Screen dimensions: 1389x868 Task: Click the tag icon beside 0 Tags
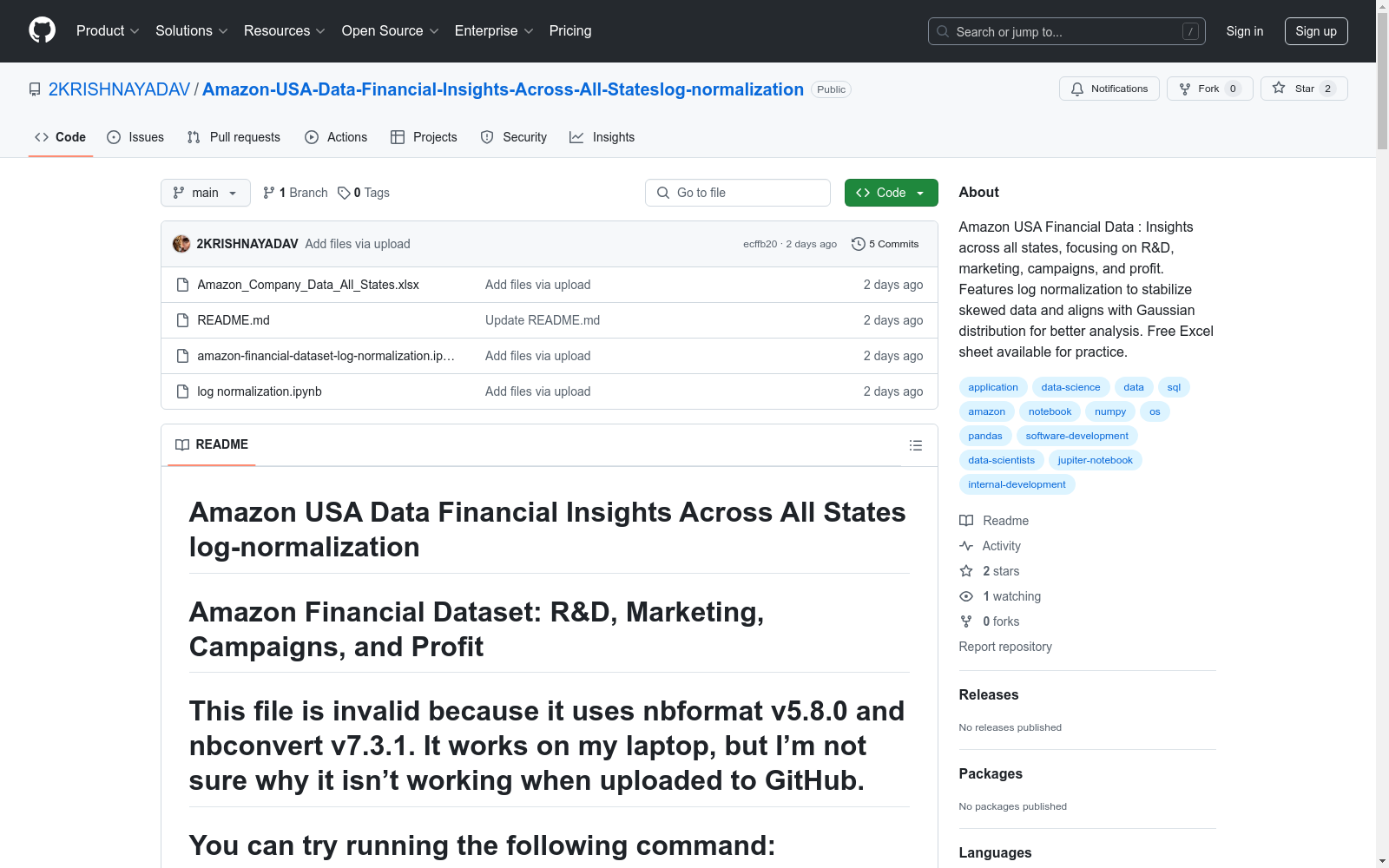tap(344, 193)
